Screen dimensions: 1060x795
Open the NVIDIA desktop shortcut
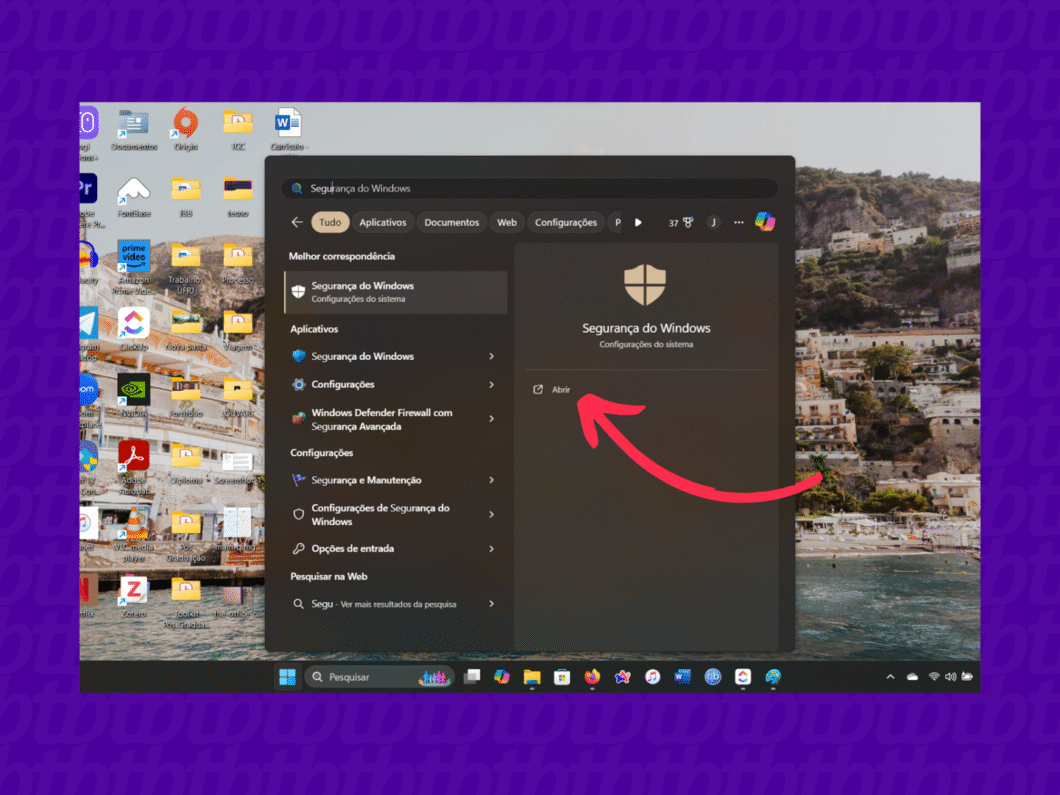pos(134,395)
